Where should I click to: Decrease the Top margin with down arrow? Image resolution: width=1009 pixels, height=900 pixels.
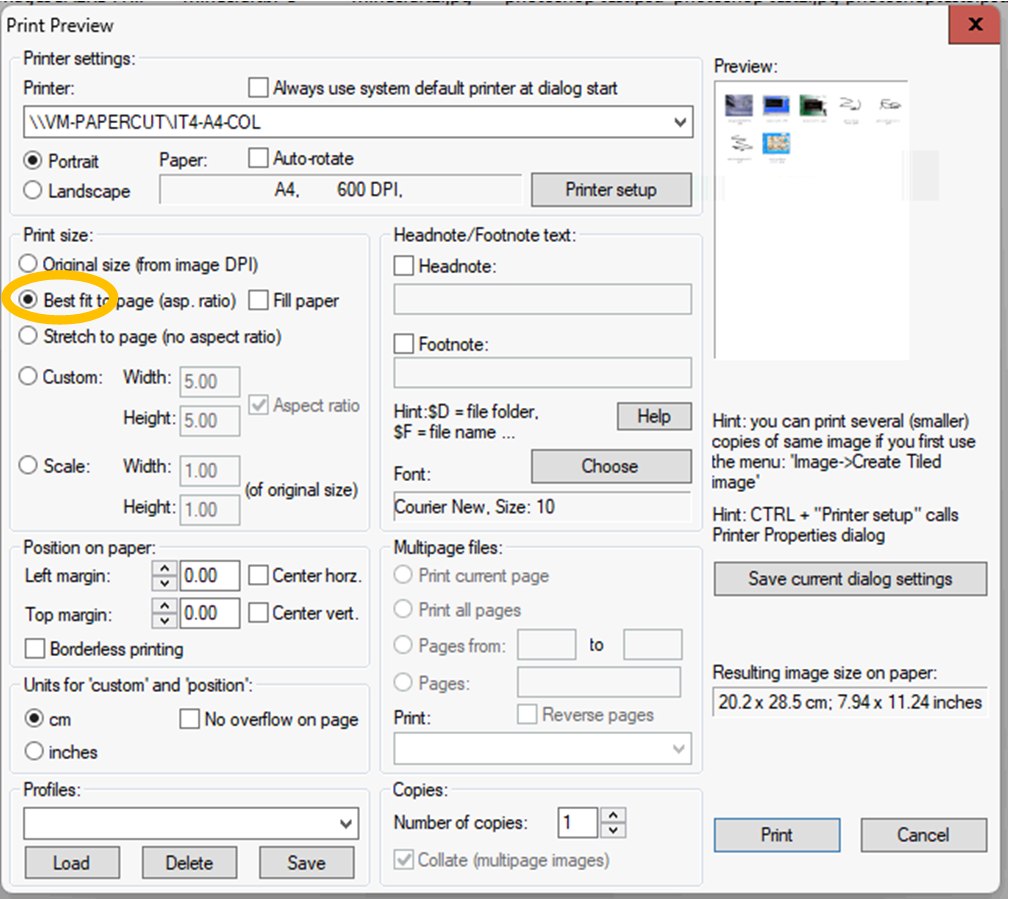click(x=163, y=621)
